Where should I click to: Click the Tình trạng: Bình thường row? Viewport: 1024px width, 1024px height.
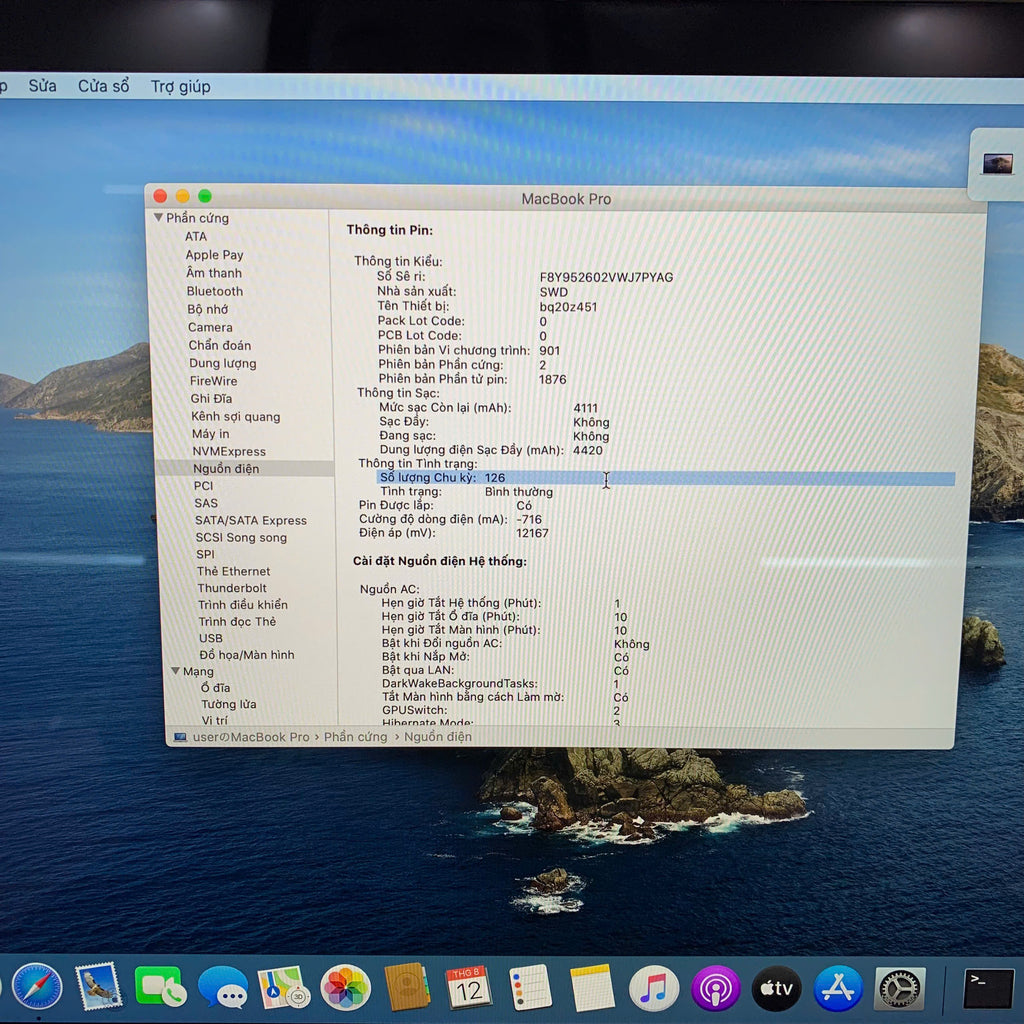(466, 492)
